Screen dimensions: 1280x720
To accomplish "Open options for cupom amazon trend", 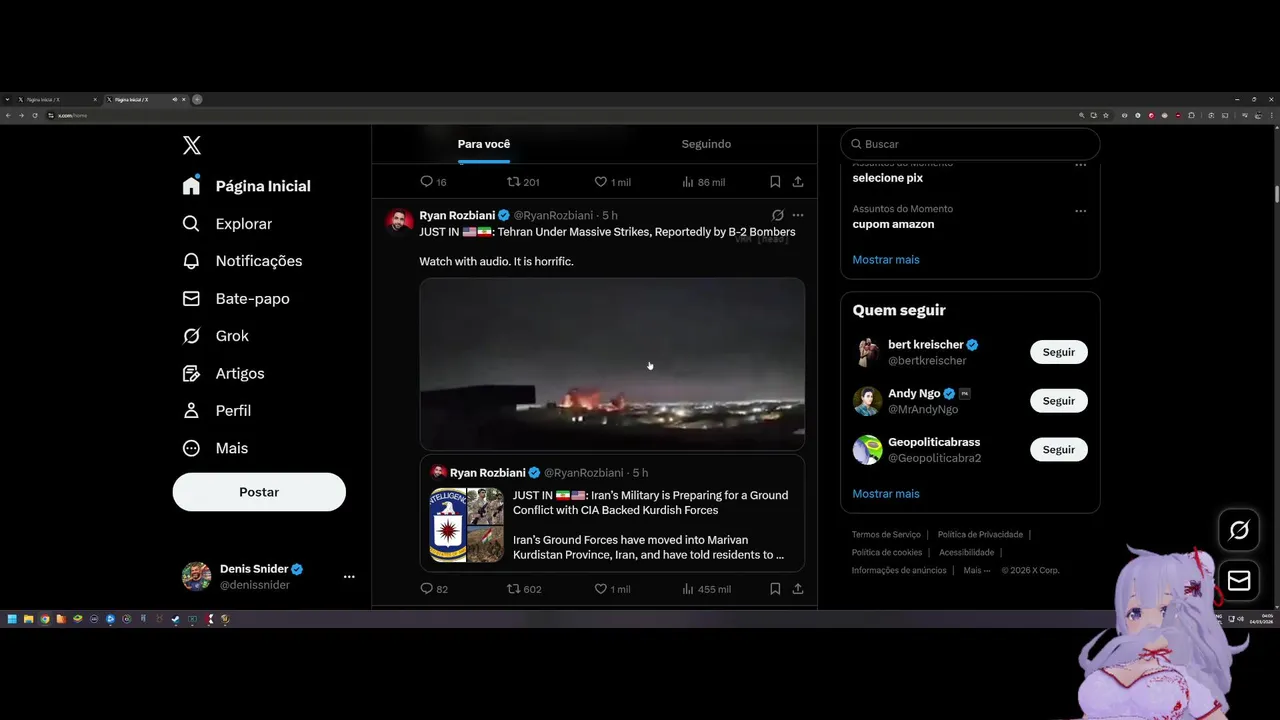I will (x=1080, y=211).
